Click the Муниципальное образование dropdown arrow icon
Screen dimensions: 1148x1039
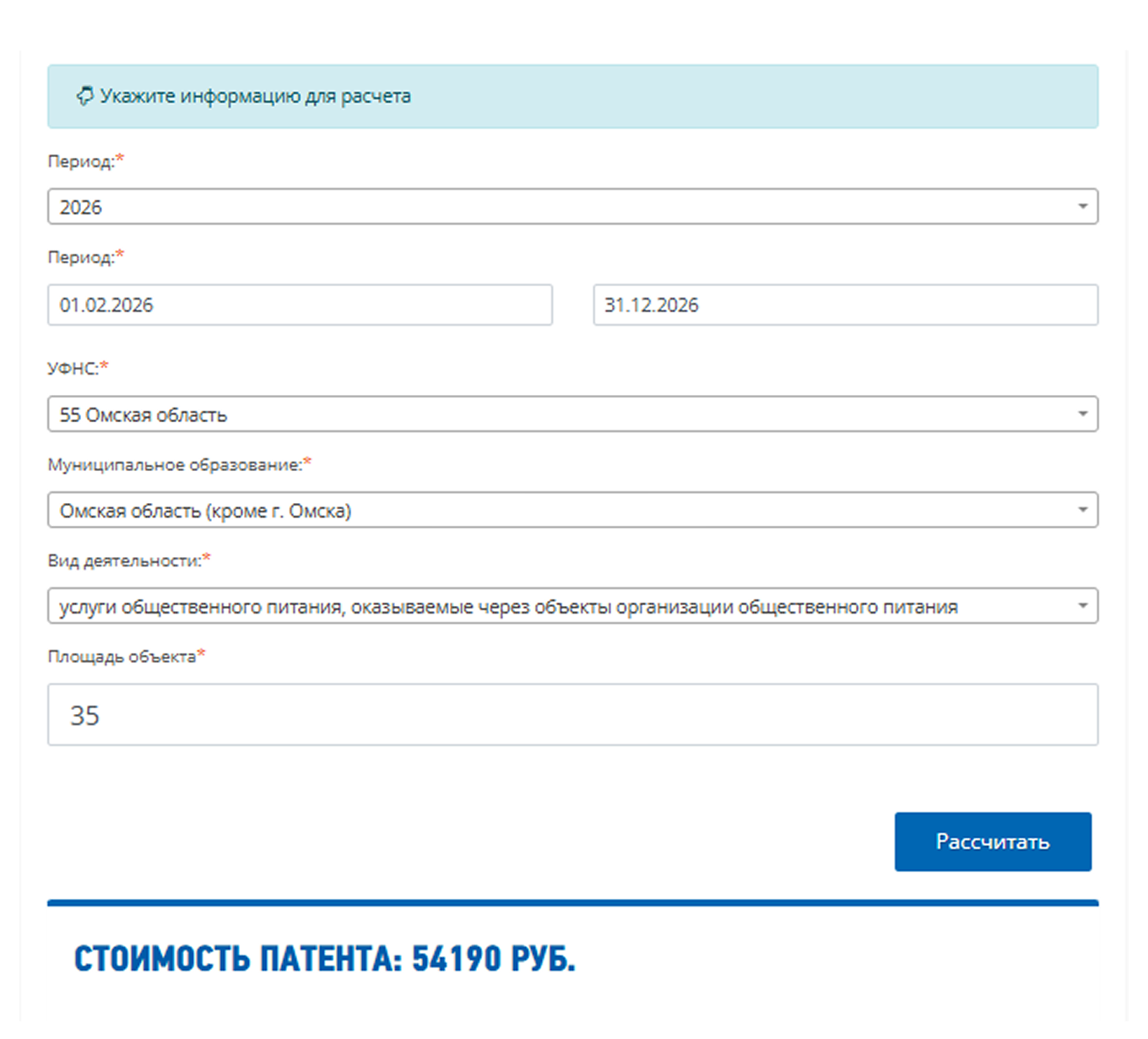[x=1084, y=510]
